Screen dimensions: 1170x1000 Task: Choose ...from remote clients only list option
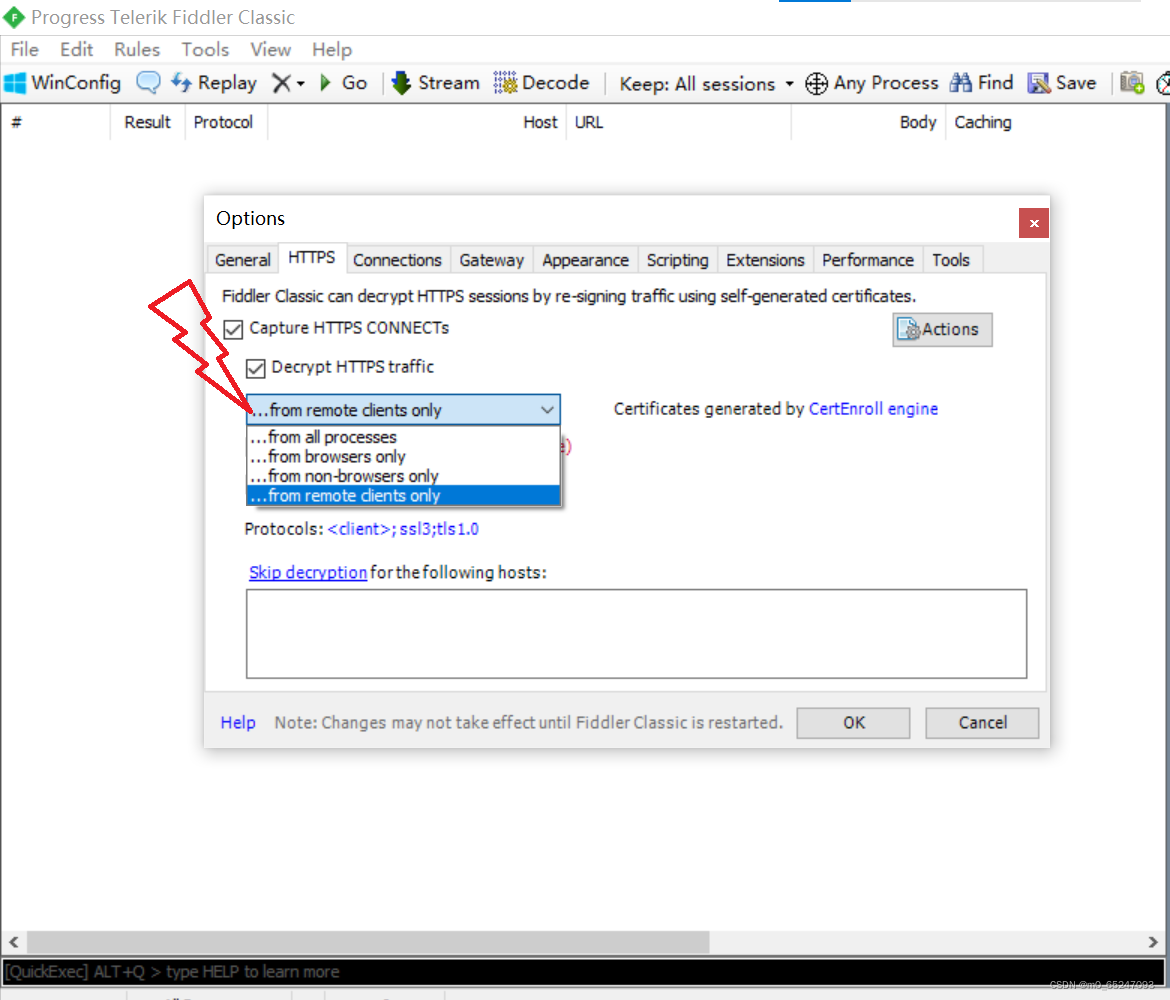click(403, 496)
